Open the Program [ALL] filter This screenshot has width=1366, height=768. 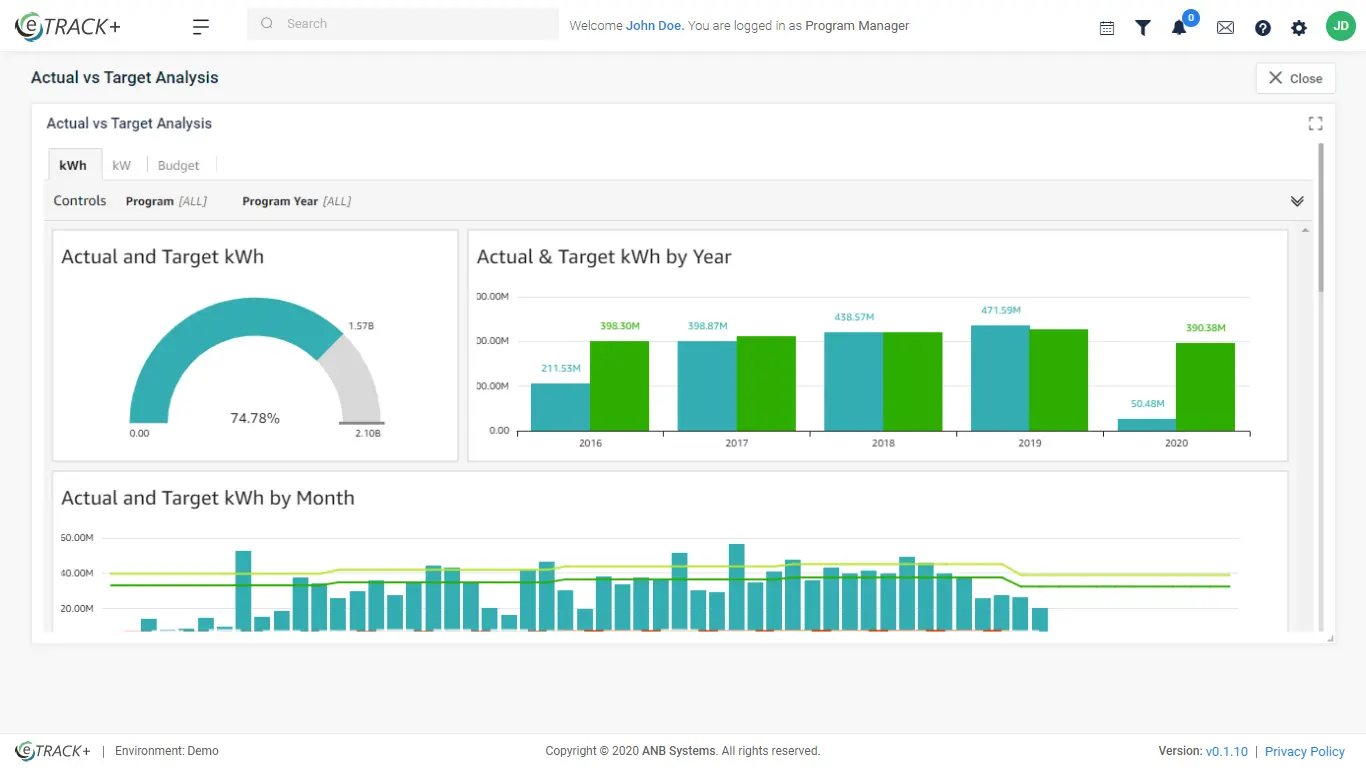(x=166, y=201)
